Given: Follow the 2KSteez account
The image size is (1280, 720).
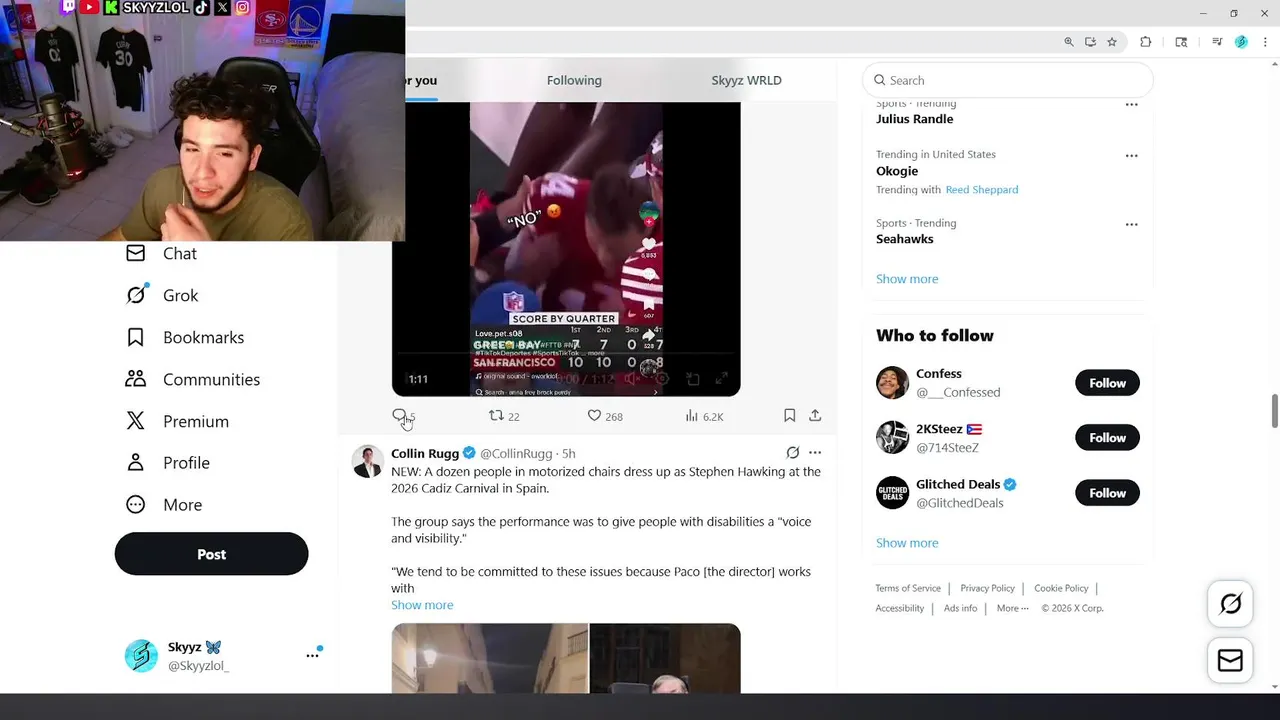Looking at the screenshot, I should point(1107,438).
